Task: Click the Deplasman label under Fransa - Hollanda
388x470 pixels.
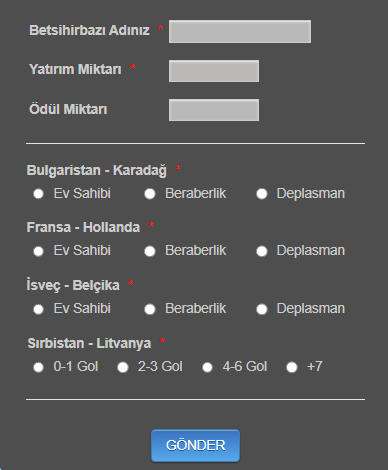Action: 311,250
